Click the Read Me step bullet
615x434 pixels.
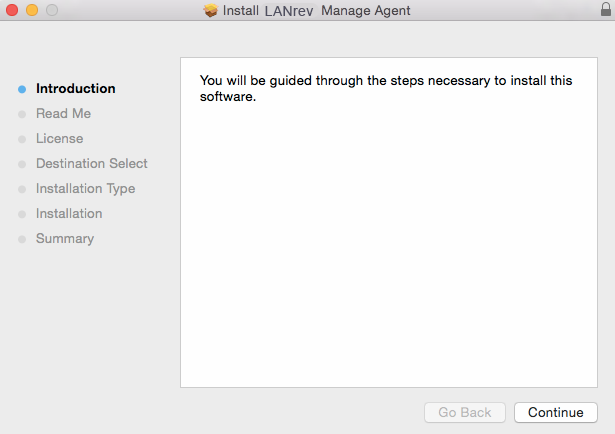click(x=22, y=114)
